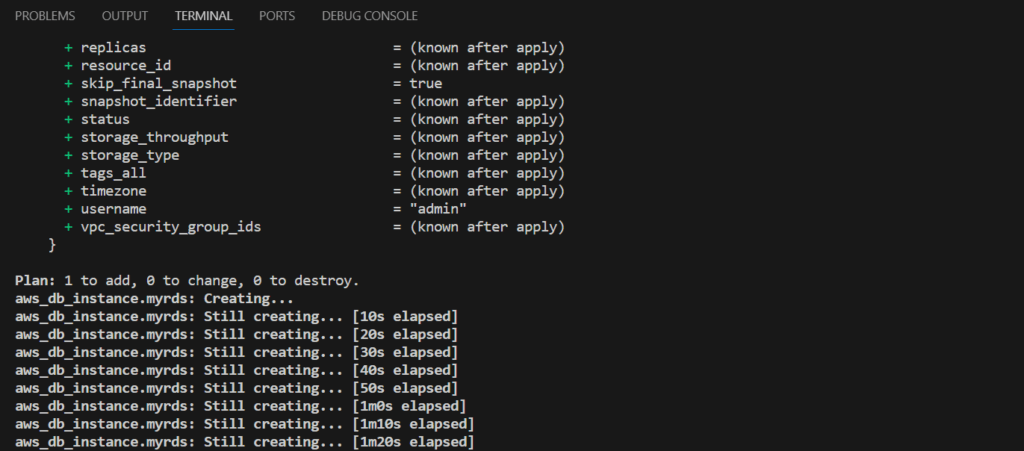Click the "1m0s elapsed" log line
This screenshot has height=451, width=1024.
click(240, 406)
